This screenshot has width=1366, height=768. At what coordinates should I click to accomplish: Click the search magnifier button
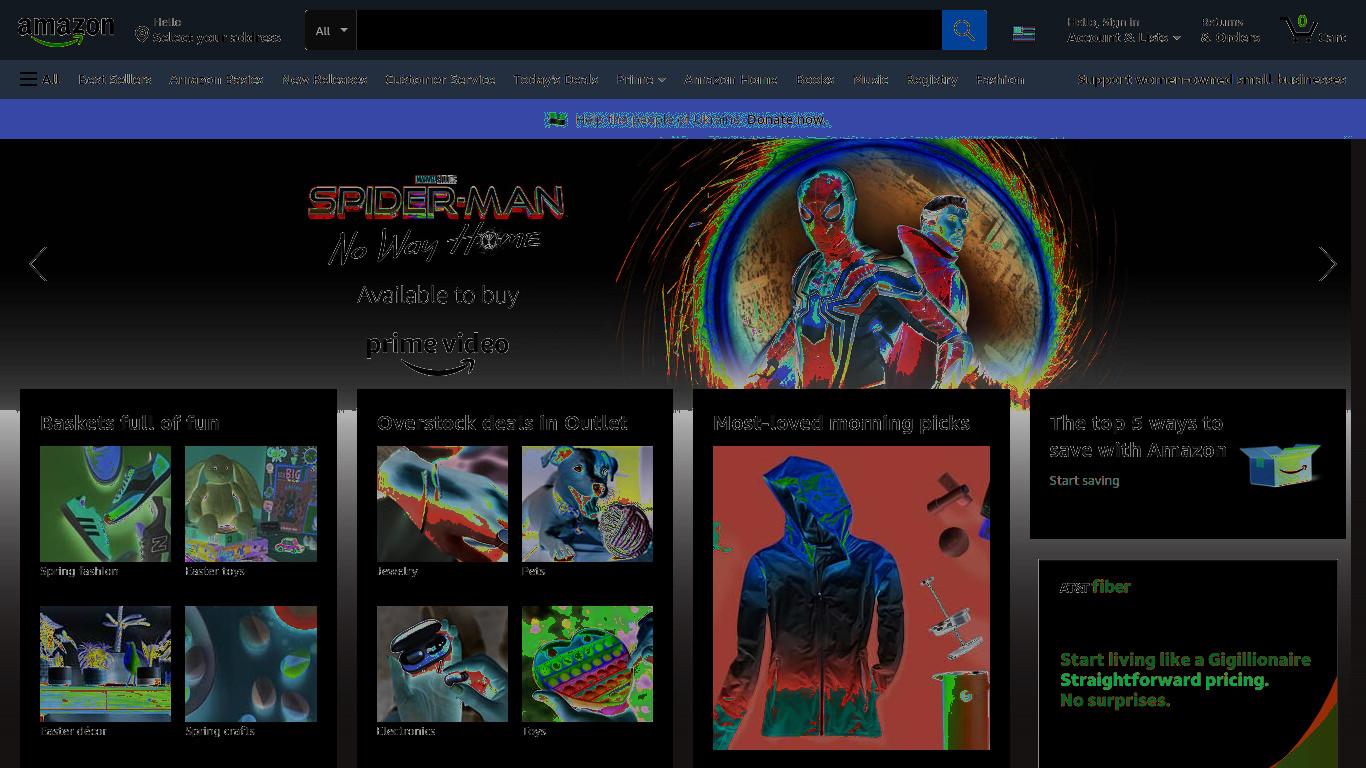point(964,30)
